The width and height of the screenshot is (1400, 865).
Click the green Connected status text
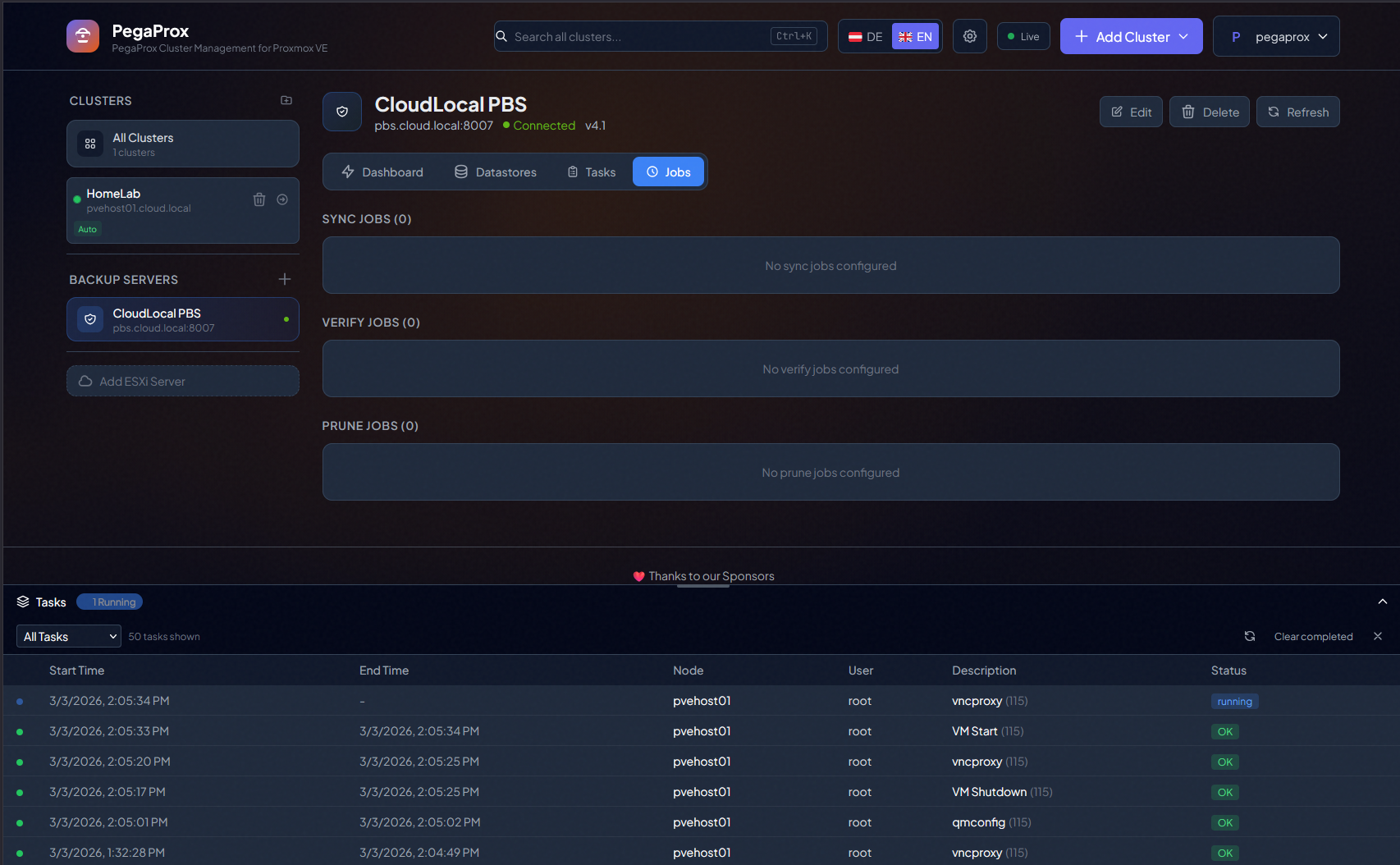(544, 126)
